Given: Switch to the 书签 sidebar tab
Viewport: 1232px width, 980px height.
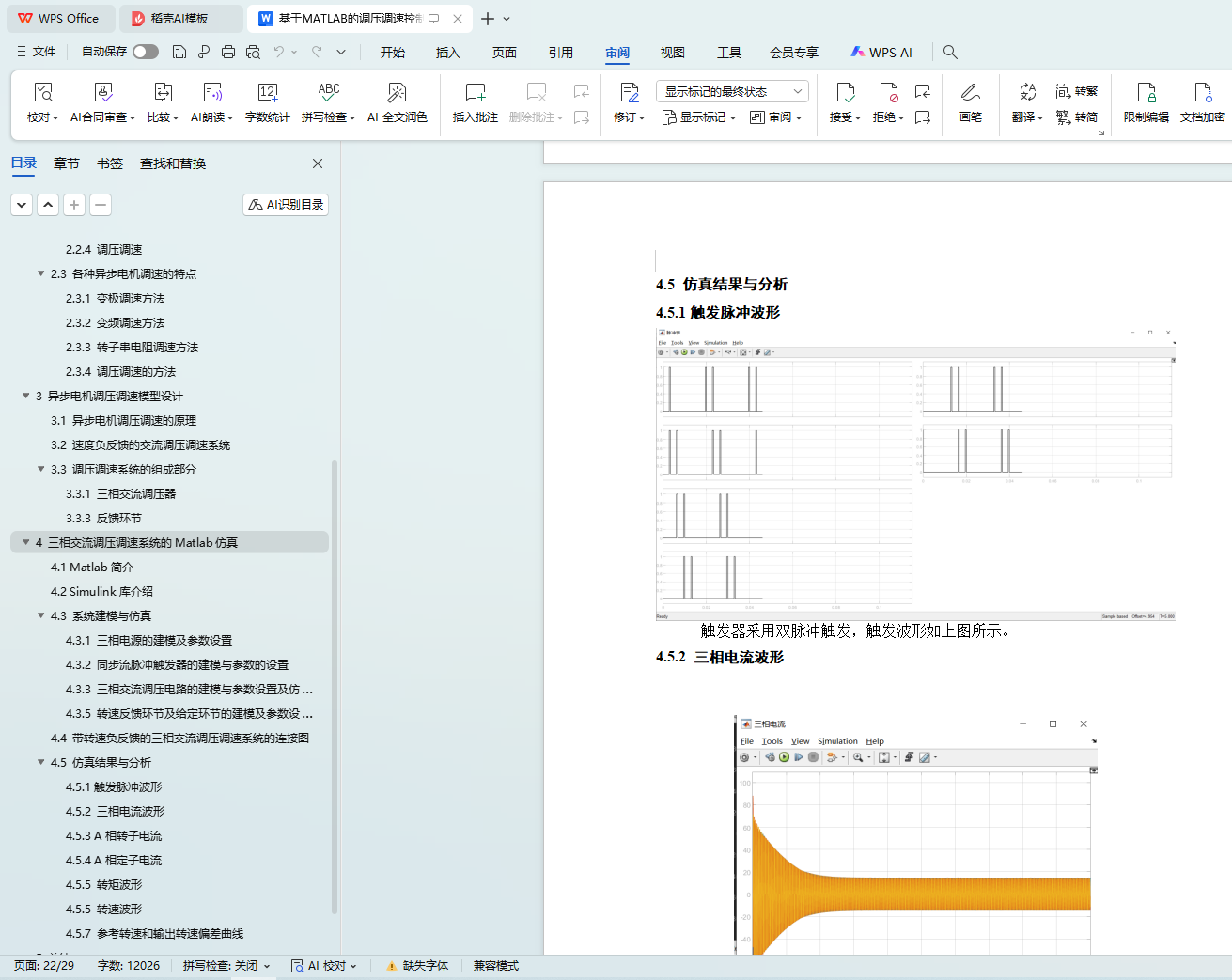Looking at the screenshot, I should [x=110, y=163].
